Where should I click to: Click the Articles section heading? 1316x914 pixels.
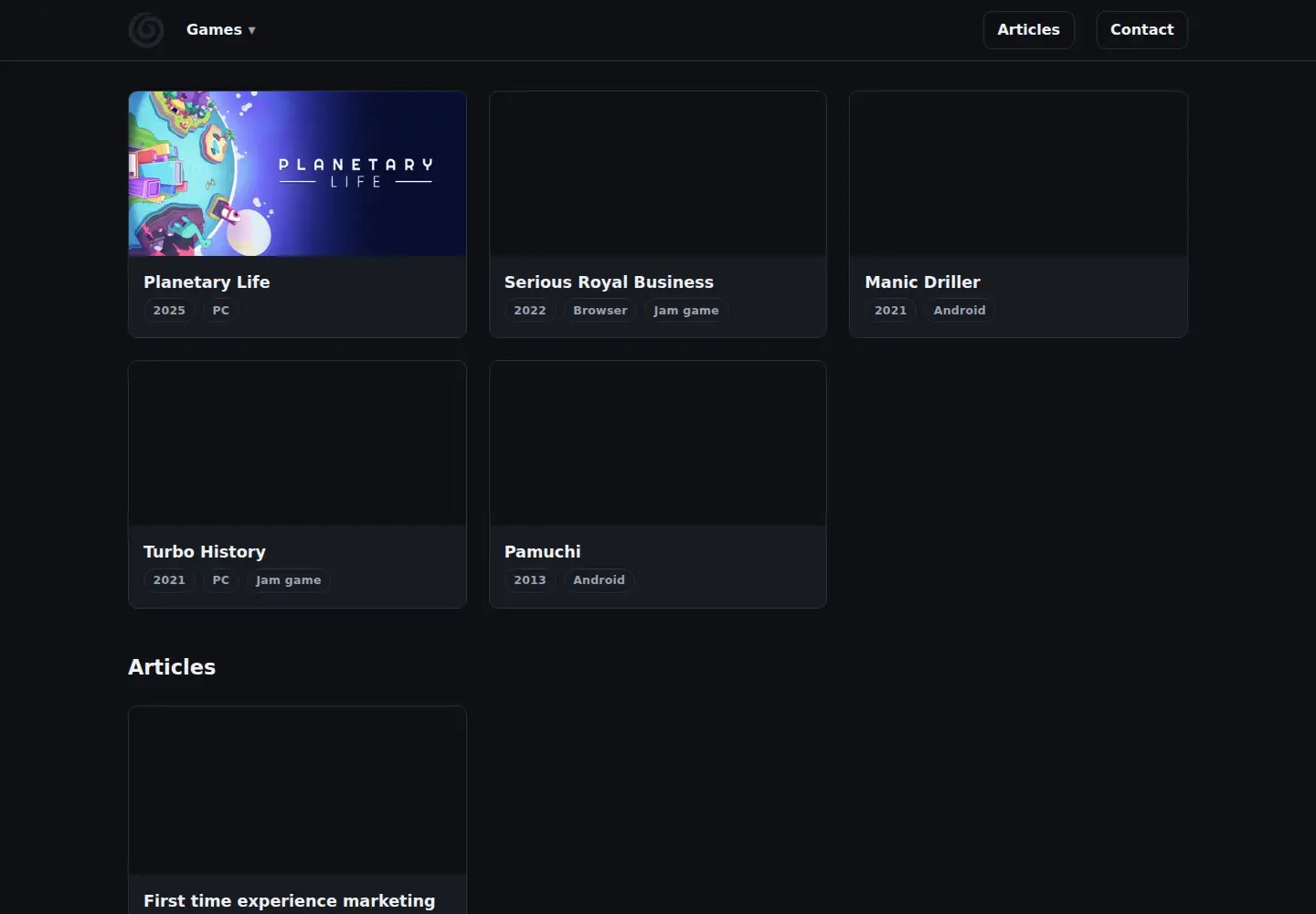(x=172, y=667)
